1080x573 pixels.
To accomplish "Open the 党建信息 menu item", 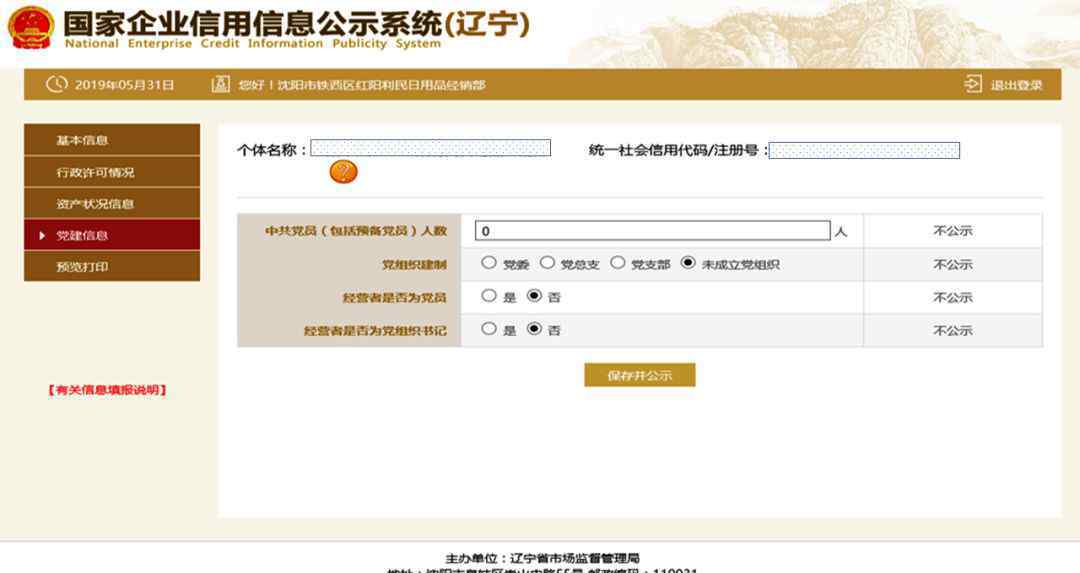I will pos(112,236).
